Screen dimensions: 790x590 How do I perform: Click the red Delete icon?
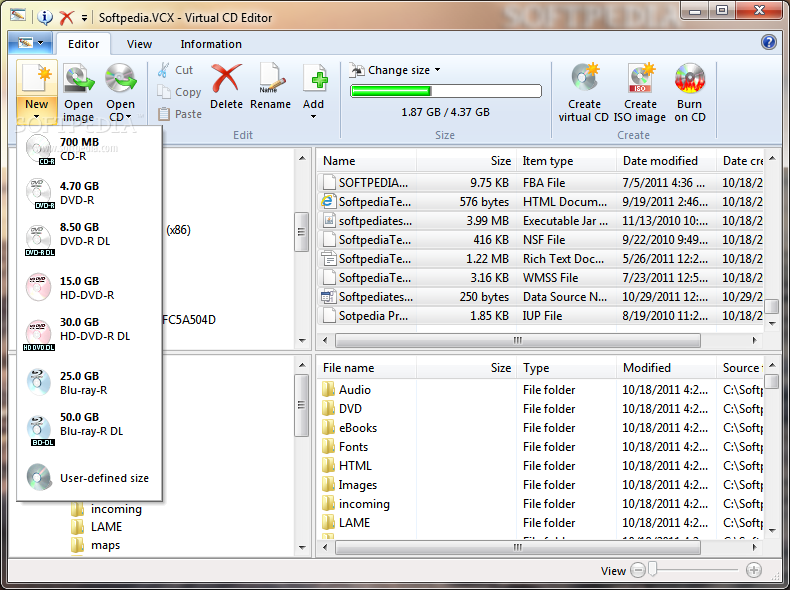click(x=226, y=79)
